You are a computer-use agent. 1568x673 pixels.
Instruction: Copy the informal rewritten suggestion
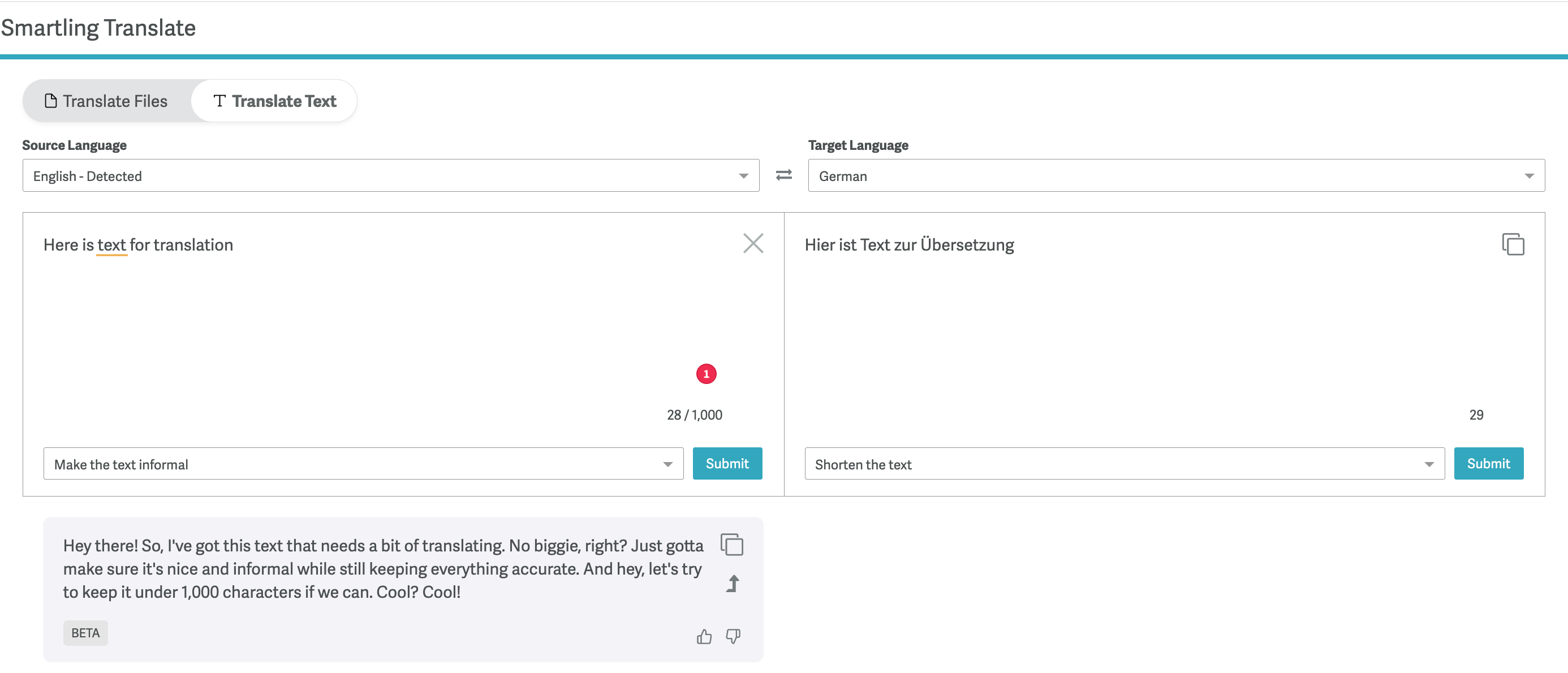(x=731, y=544)
